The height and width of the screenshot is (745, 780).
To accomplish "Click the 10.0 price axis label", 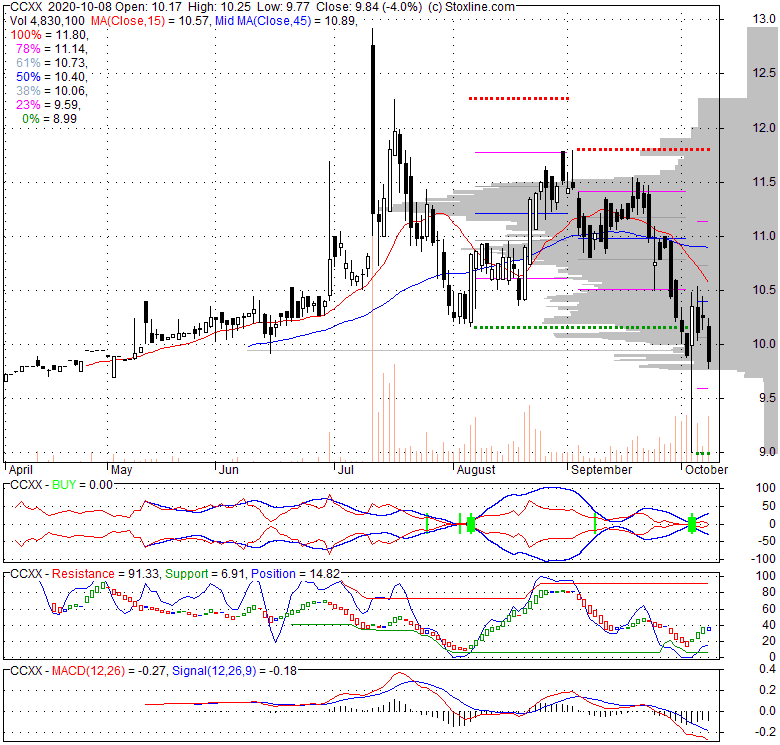I will click(764, 344).
